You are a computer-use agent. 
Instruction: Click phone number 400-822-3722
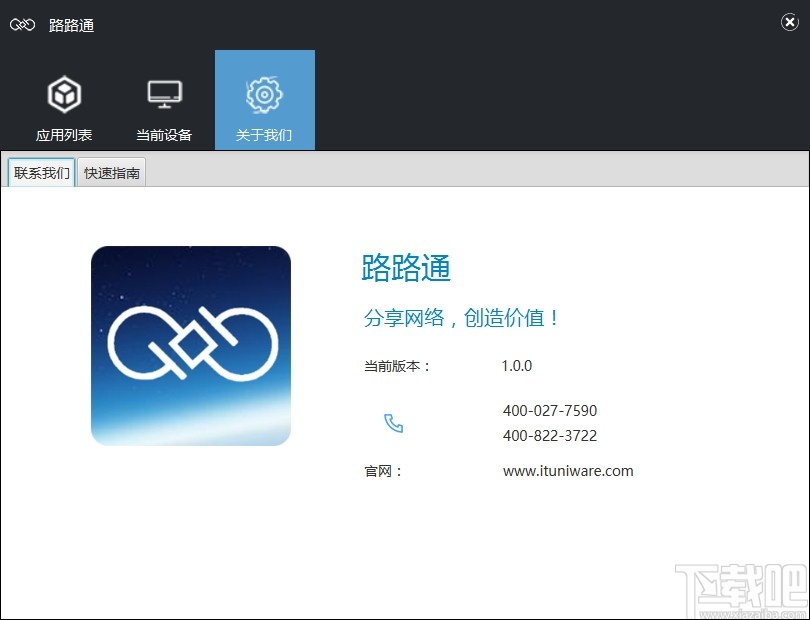pyautogui.click(x=549, y=435)
